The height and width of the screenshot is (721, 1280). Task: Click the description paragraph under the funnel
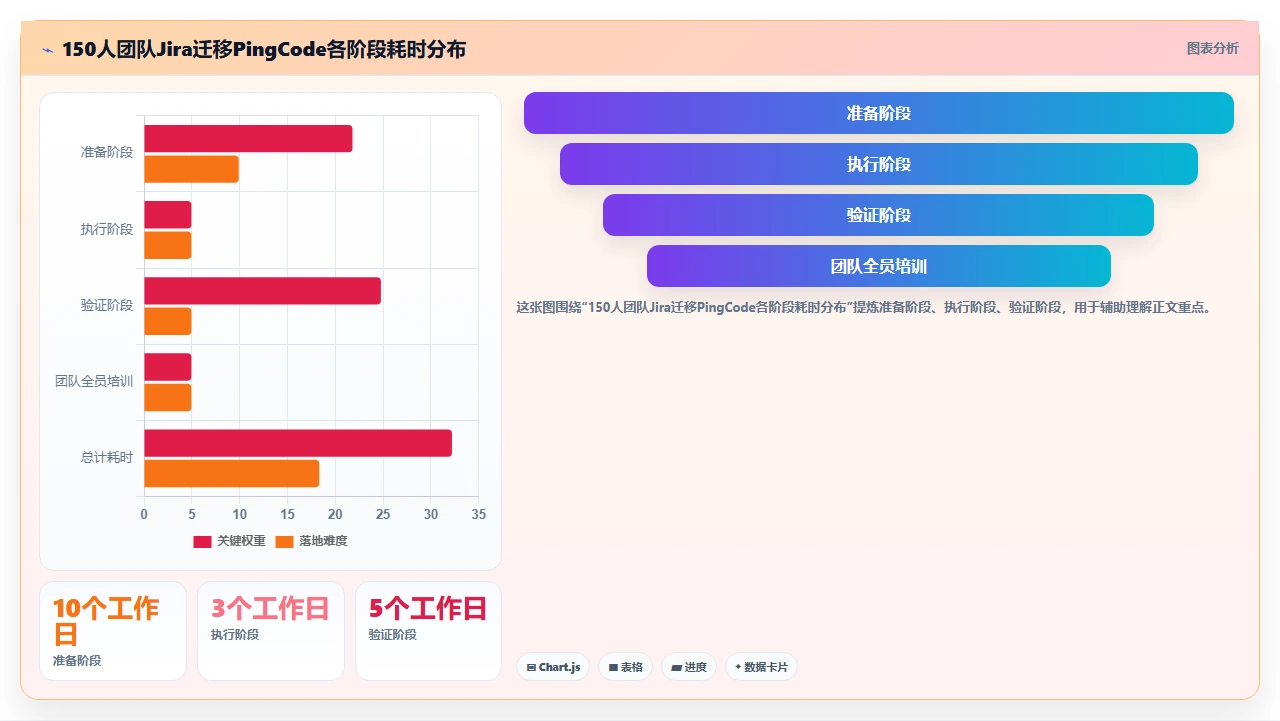click(865, 308)
